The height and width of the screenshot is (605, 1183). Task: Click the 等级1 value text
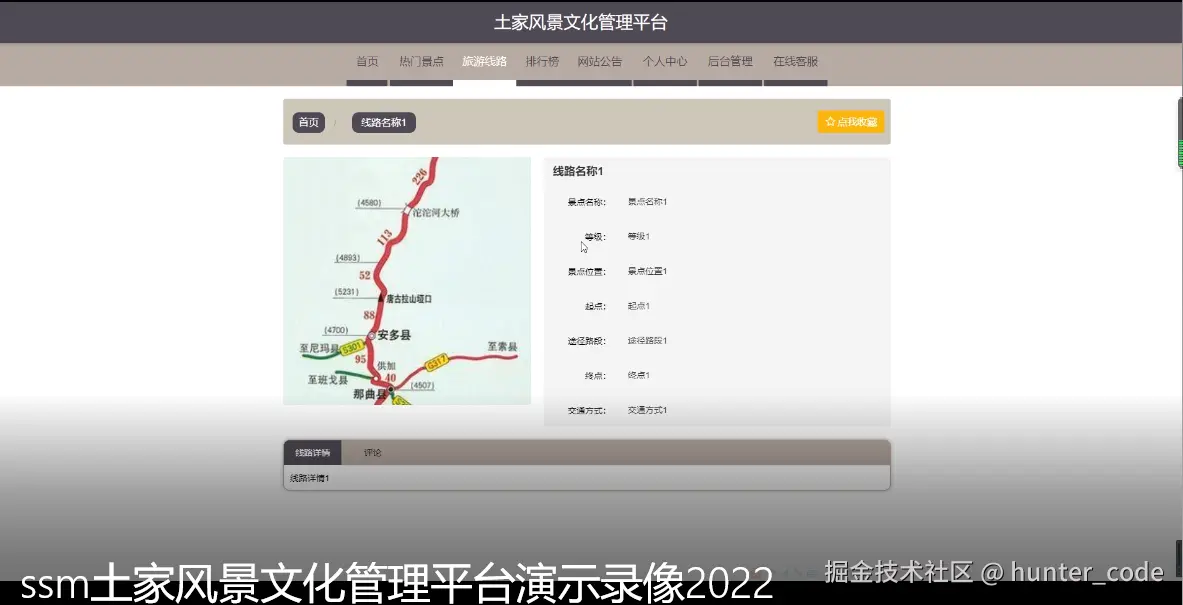tap(638, 237)
